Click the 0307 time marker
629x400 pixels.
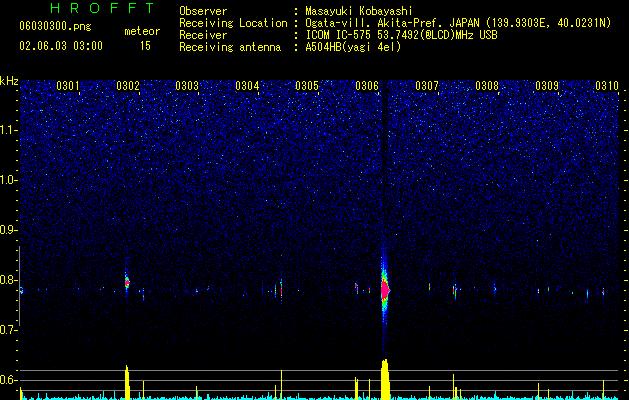pyautogui.click(x=427, y=85)
